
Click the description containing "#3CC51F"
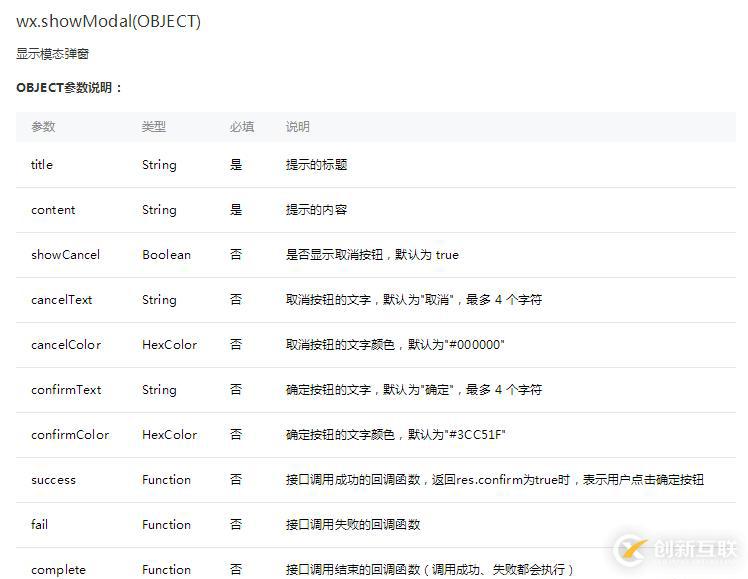click(395, 435)
